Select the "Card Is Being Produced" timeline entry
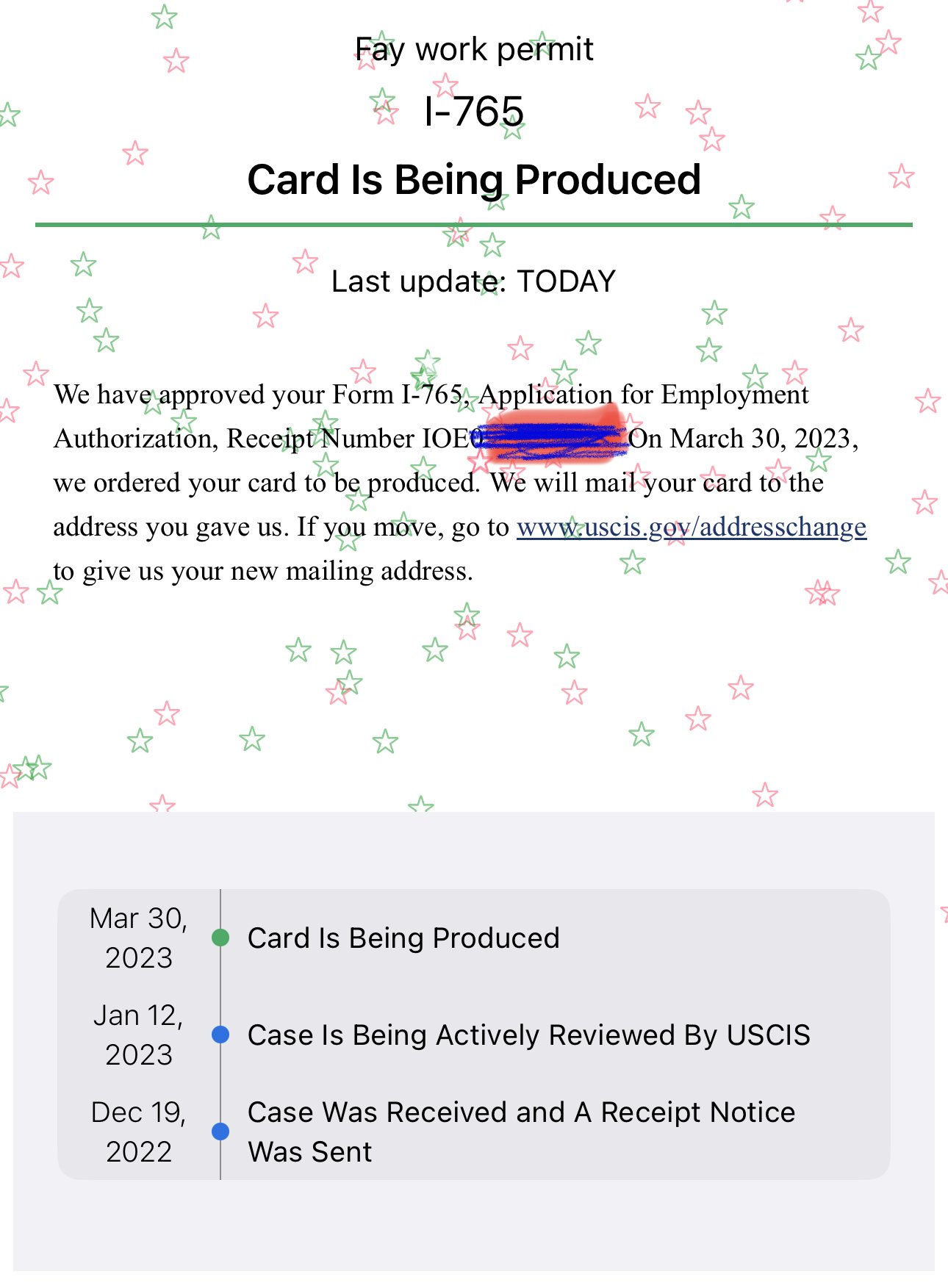 [403, 938]
